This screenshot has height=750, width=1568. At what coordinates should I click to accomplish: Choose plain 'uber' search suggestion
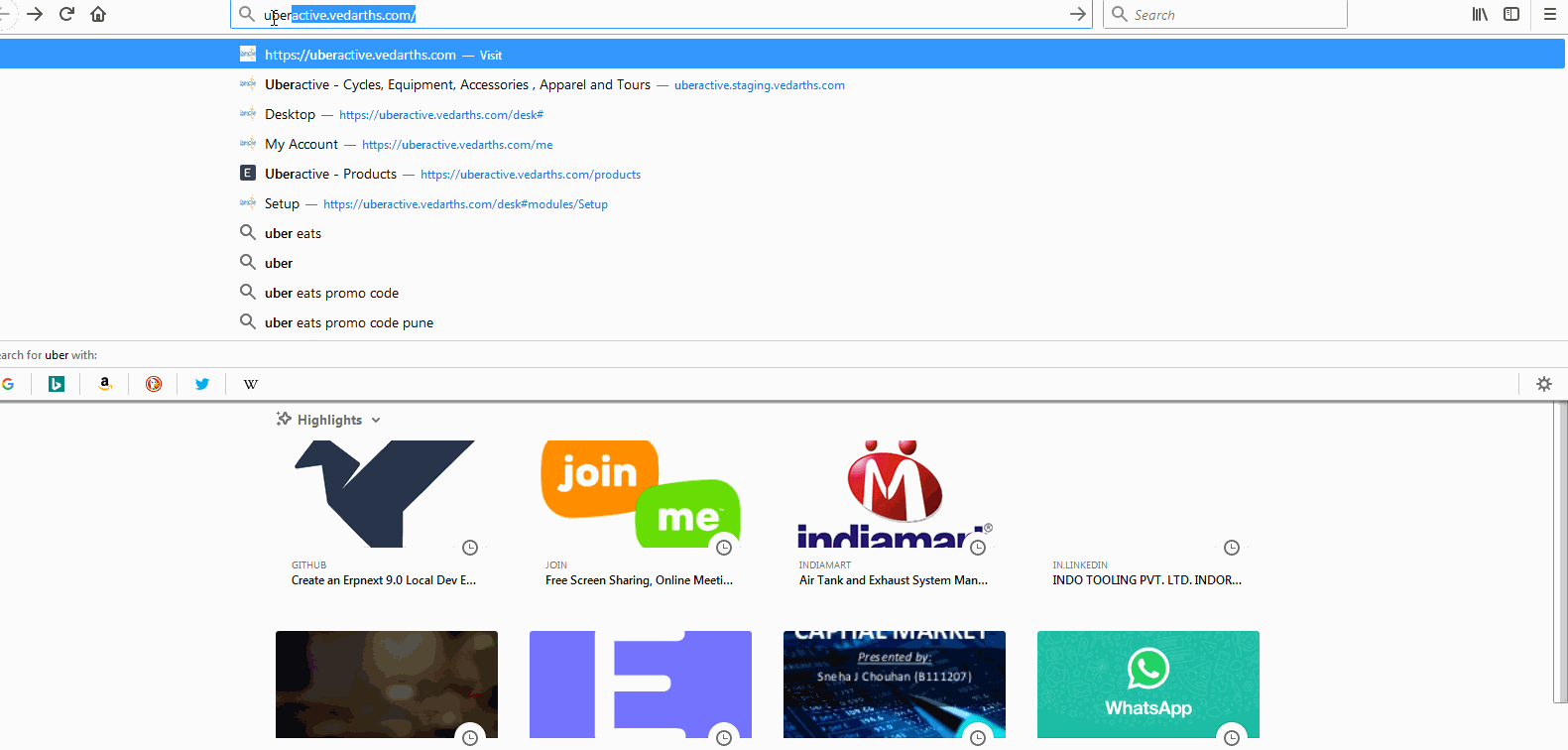pos(783,263)
